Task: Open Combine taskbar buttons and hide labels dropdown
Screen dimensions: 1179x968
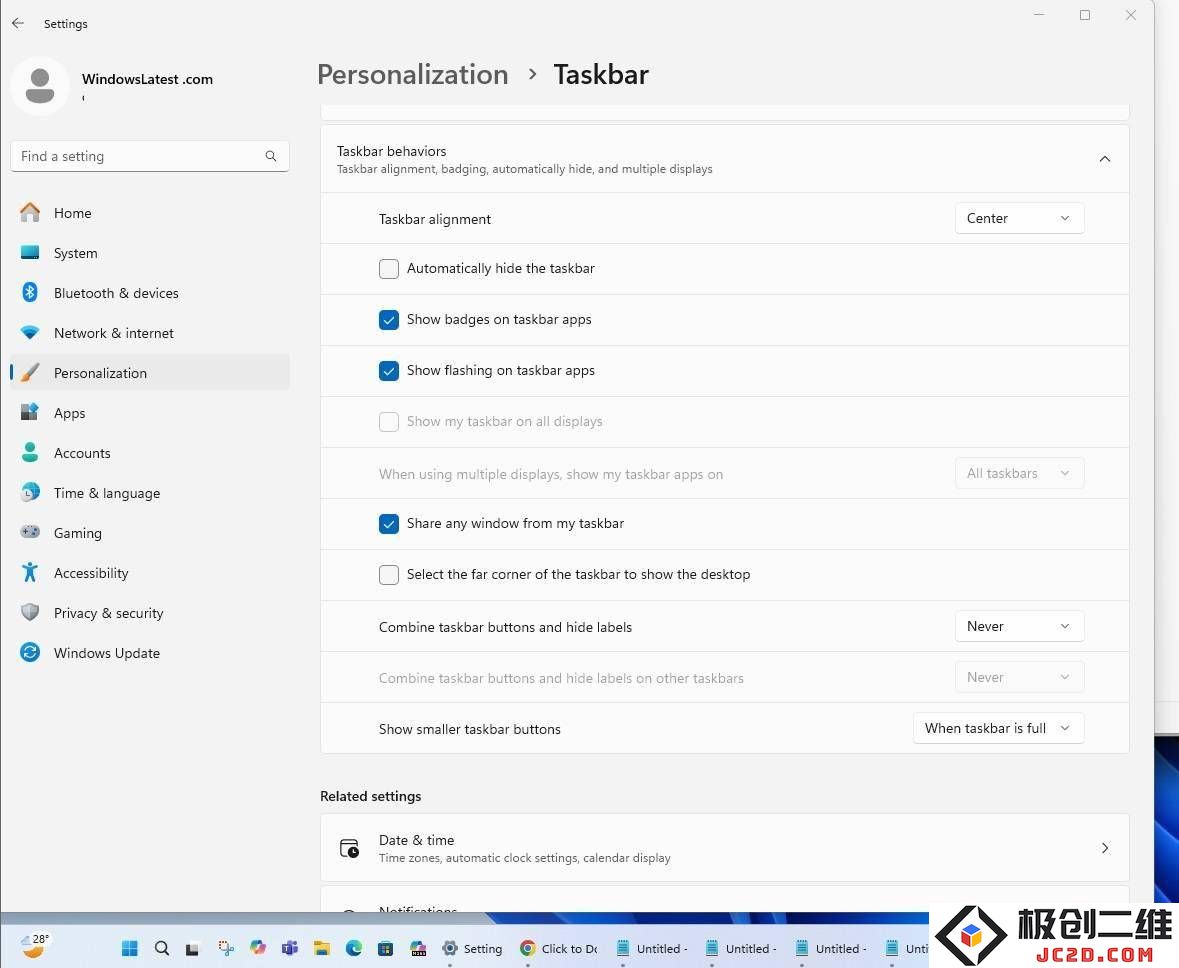Action: point(1019,627)
